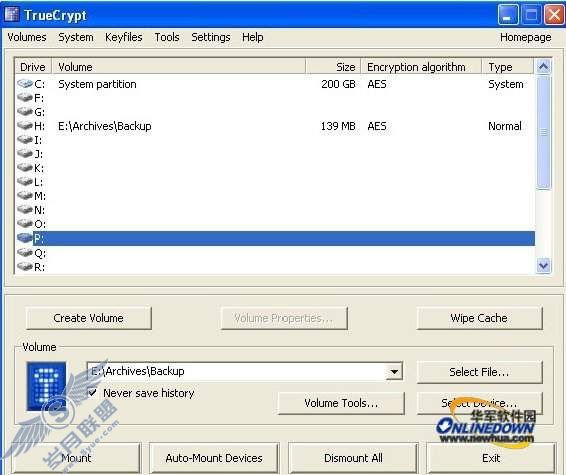Sort by Encryption algorithm column header
The height and width of the screenshot is (475, 566).
pyautogui.click(x=421, y=67)
